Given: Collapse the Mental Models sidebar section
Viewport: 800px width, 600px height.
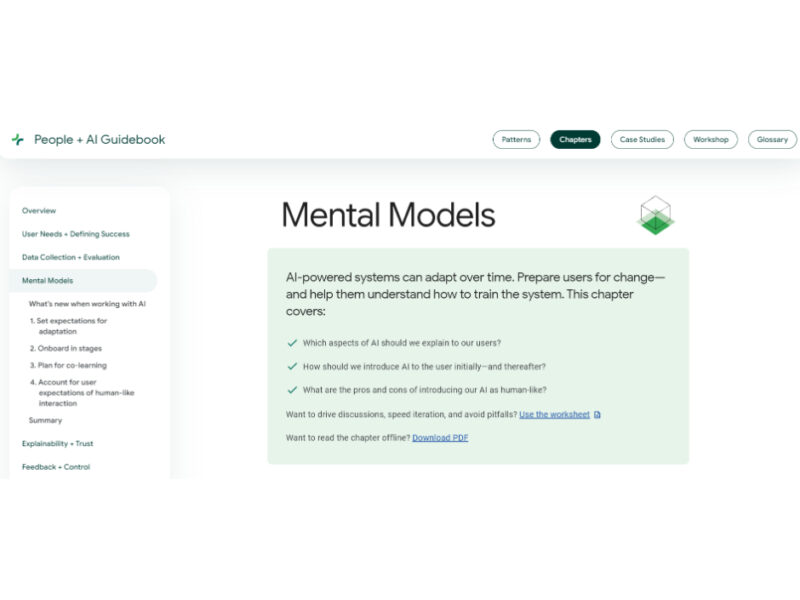Looking at the screenshot, I should coord(47,281).
